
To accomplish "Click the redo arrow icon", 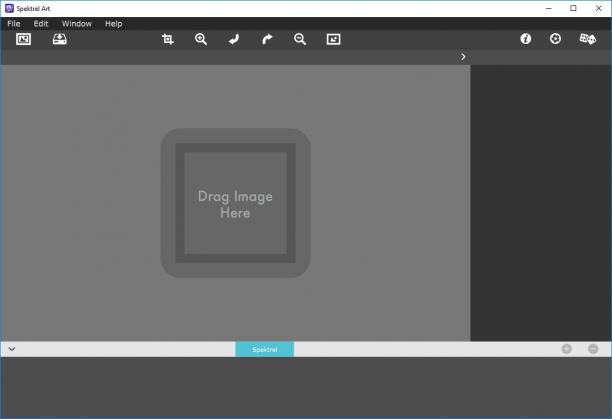I will coord(267,39).
